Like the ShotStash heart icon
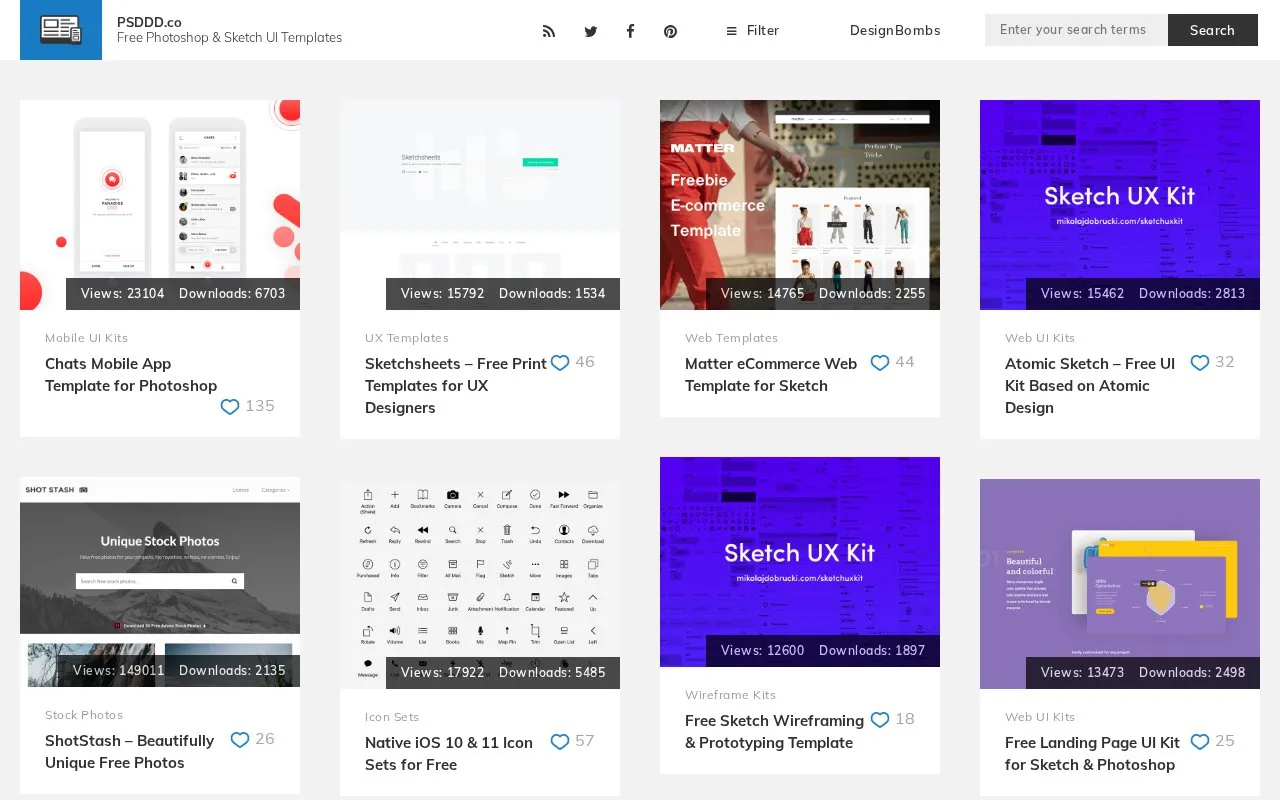 [240, 740]
